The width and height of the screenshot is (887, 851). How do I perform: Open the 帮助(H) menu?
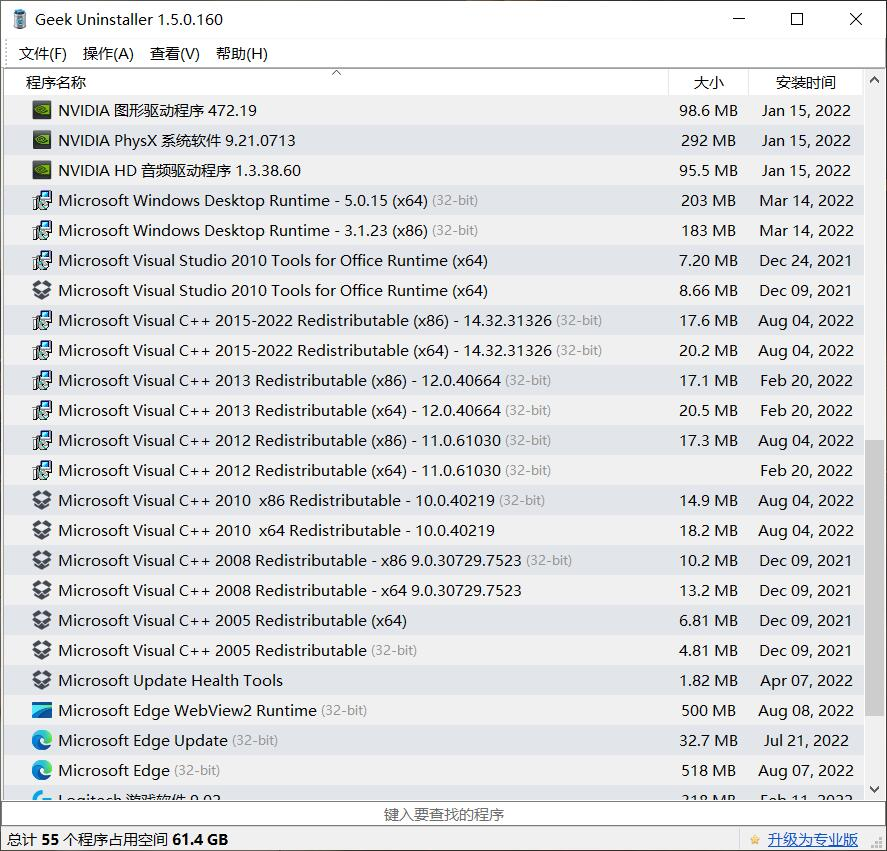[x=242, y=54]
